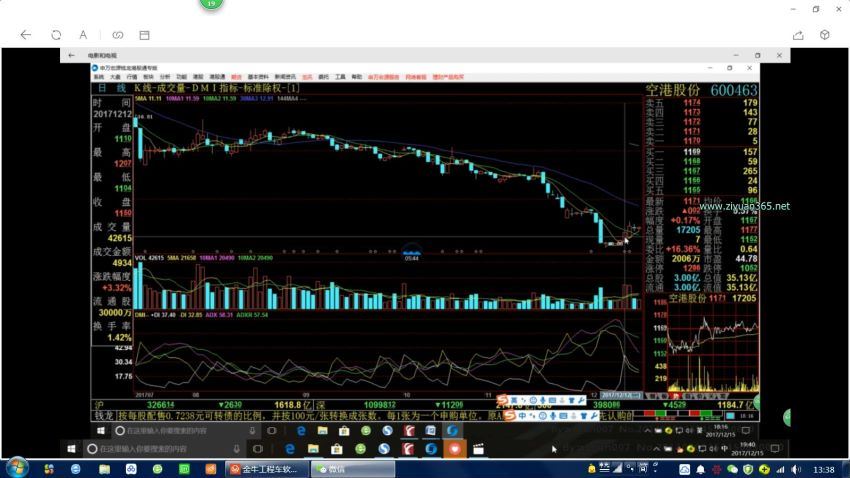The image size is (850, 478).
Task: Click the S logo on the Sogou bar showing 英
Action: pos(502,401)
